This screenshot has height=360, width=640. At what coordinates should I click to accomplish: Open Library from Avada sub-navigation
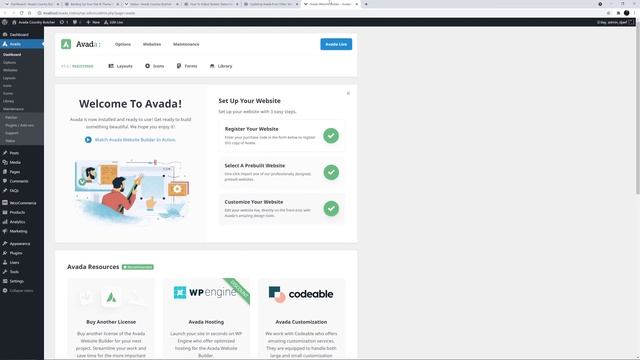221,66
